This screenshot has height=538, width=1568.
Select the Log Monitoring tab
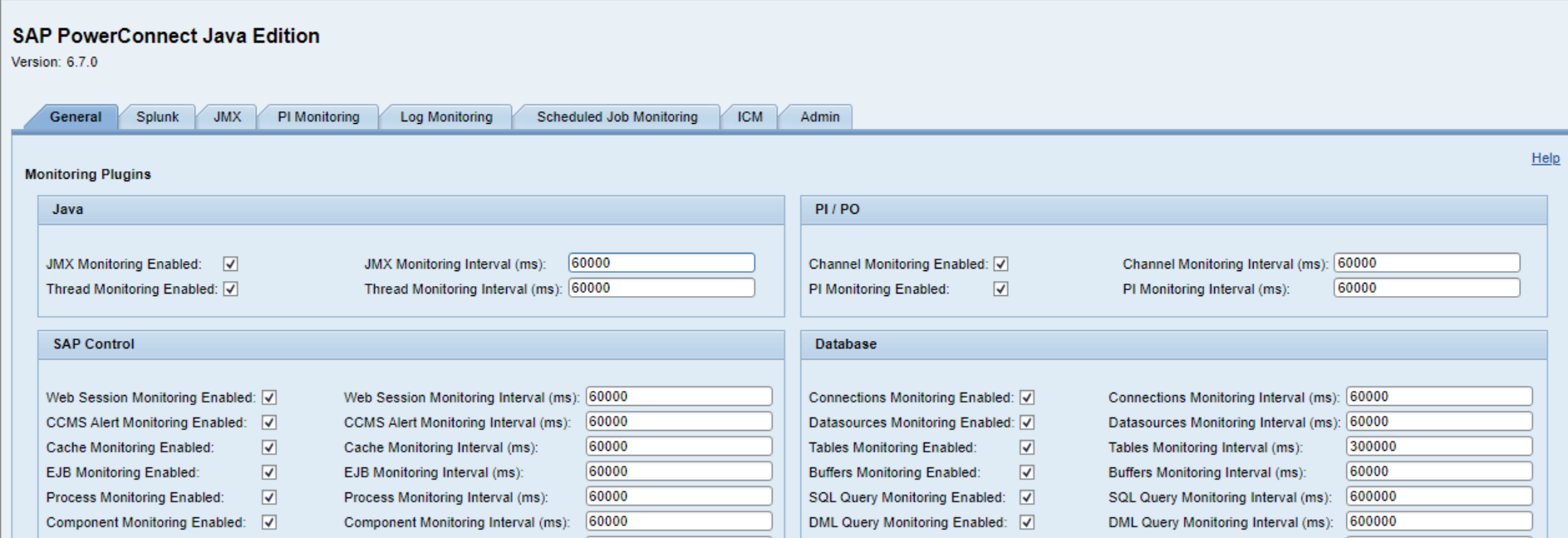point(446,117)
